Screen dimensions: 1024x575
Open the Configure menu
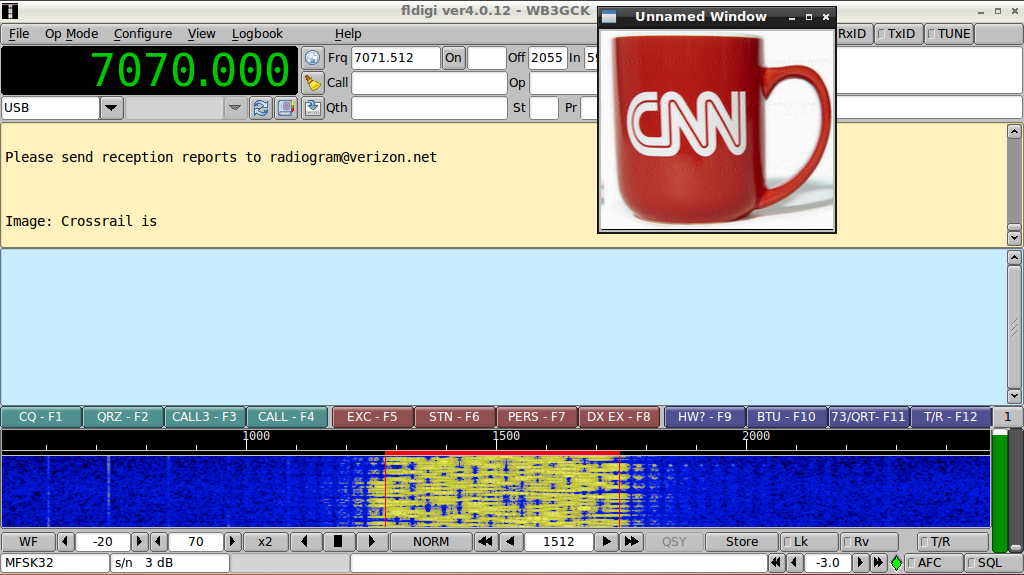tap(143, 34)
